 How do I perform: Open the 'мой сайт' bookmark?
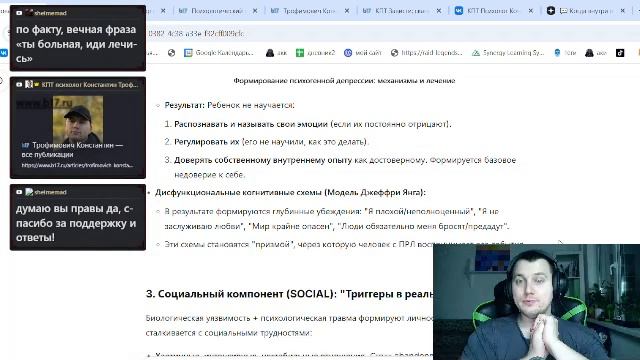tap(362, 53)
